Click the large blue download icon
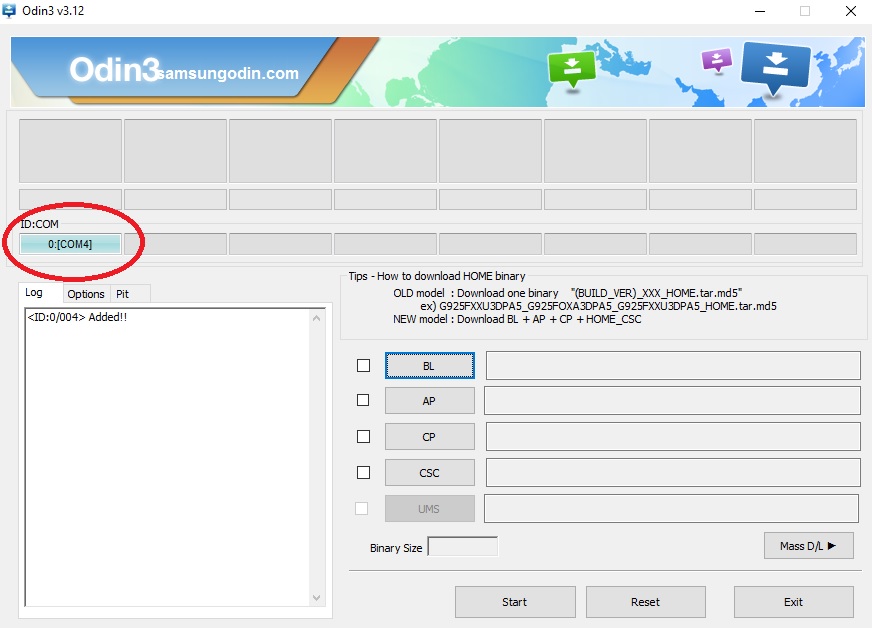This screenshot has height=628, width=872. [x=776, y=67]
